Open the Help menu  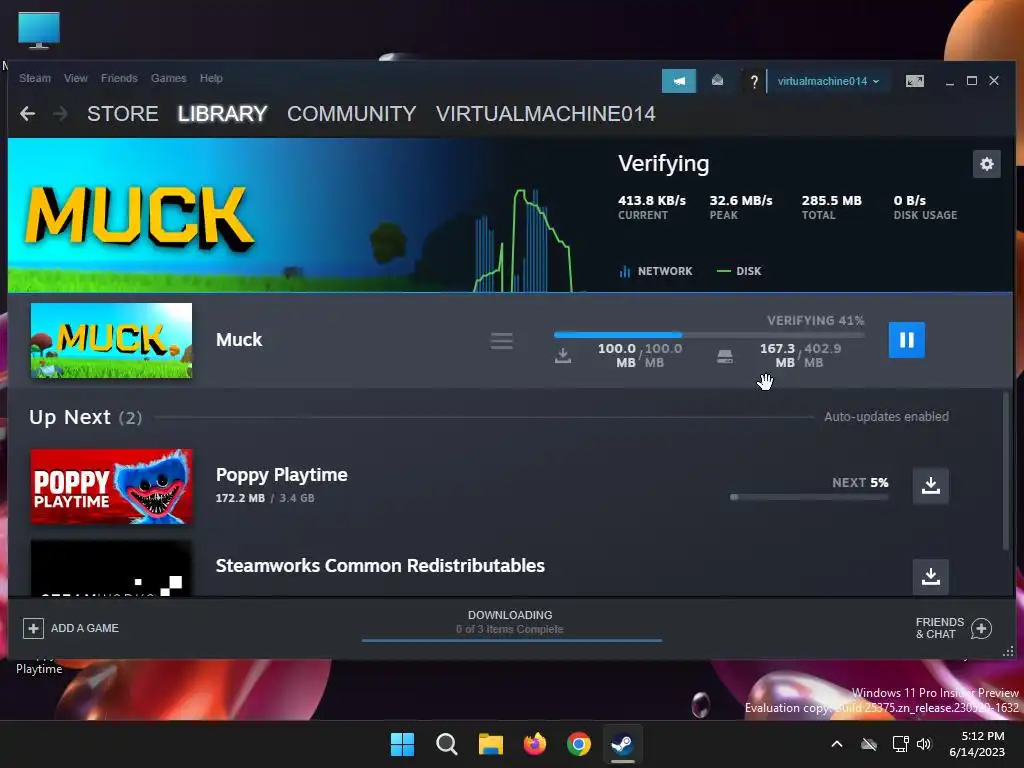point(211,78)
